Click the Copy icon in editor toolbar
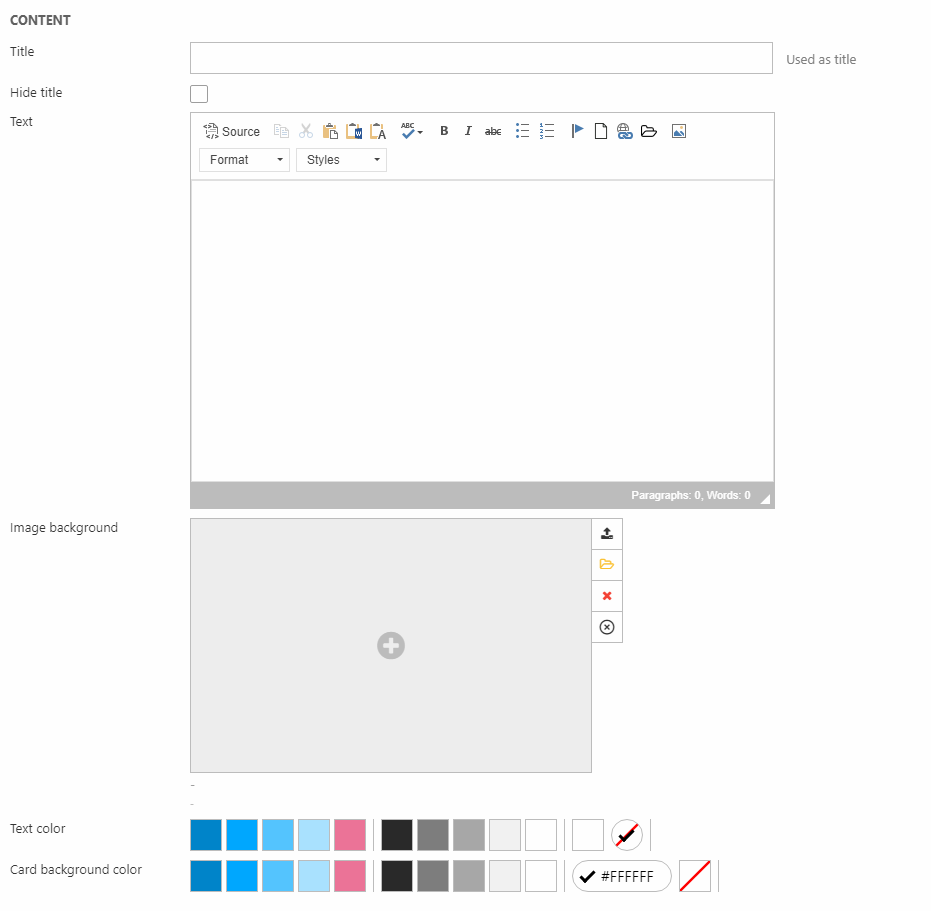The height and width of the screenshot is (911, 931). (x=281, y=131)
